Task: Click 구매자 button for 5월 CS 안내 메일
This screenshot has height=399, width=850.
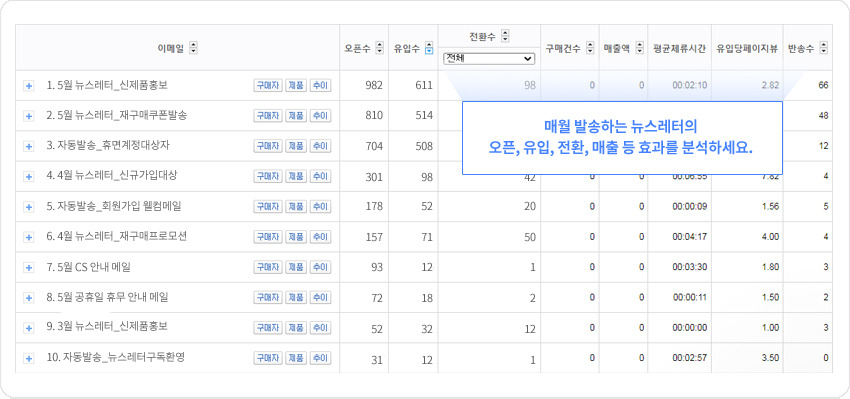Action: click(268, 268)
